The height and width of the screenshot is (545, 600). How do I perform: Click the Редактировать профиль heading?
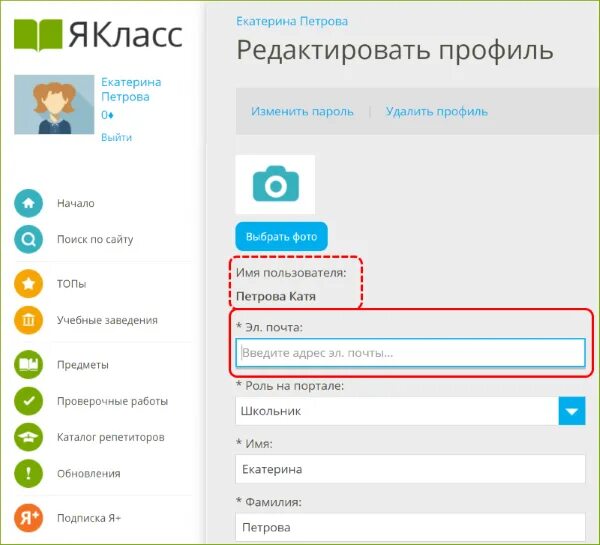click(395, 51)
